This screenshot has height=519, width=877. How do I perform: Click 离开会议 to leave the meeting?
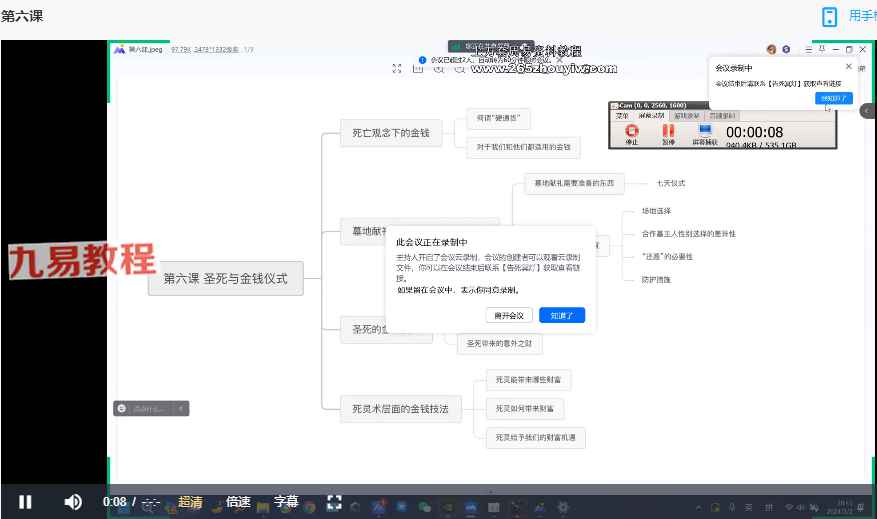pyautogui.click(x=509, y=315)
